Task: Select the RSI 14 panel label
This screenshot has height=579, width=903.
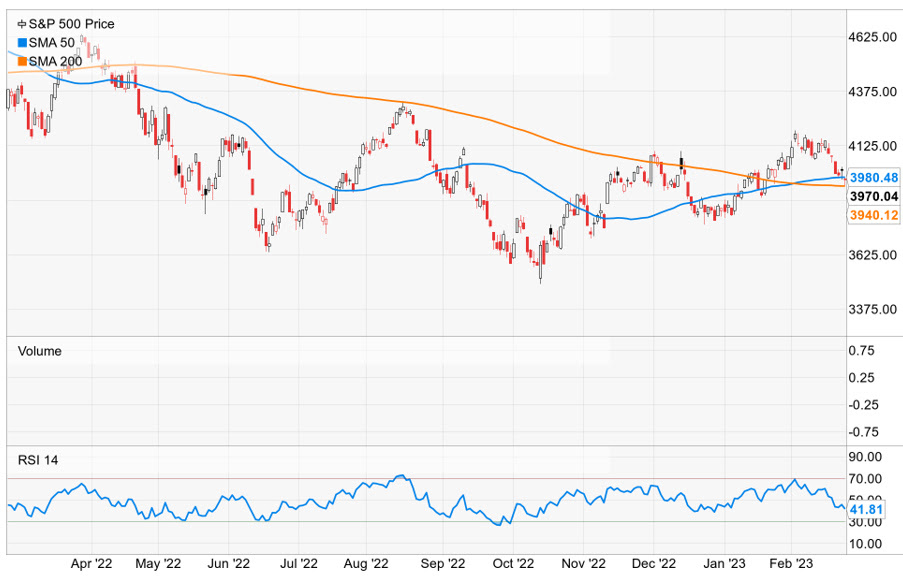Action: pos(38,460)
